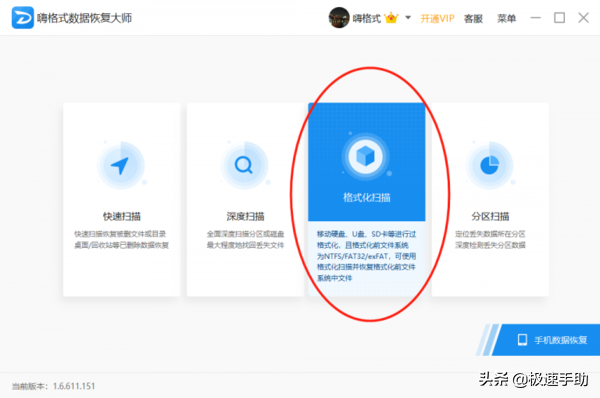
Task: Open 手机数据恢复 phone recovery button
Action: tap(545, 340)
